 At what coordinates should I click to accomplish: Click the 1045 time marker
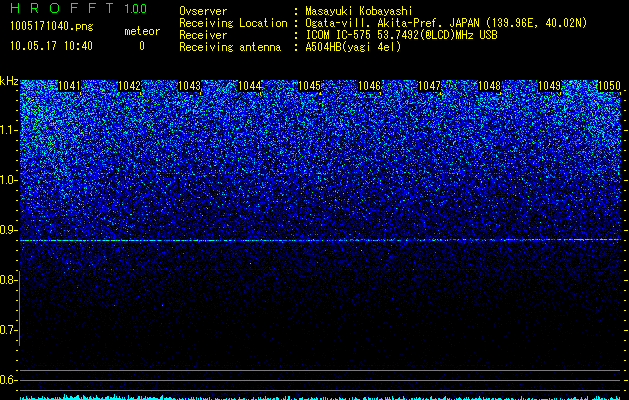click(309, 86)
